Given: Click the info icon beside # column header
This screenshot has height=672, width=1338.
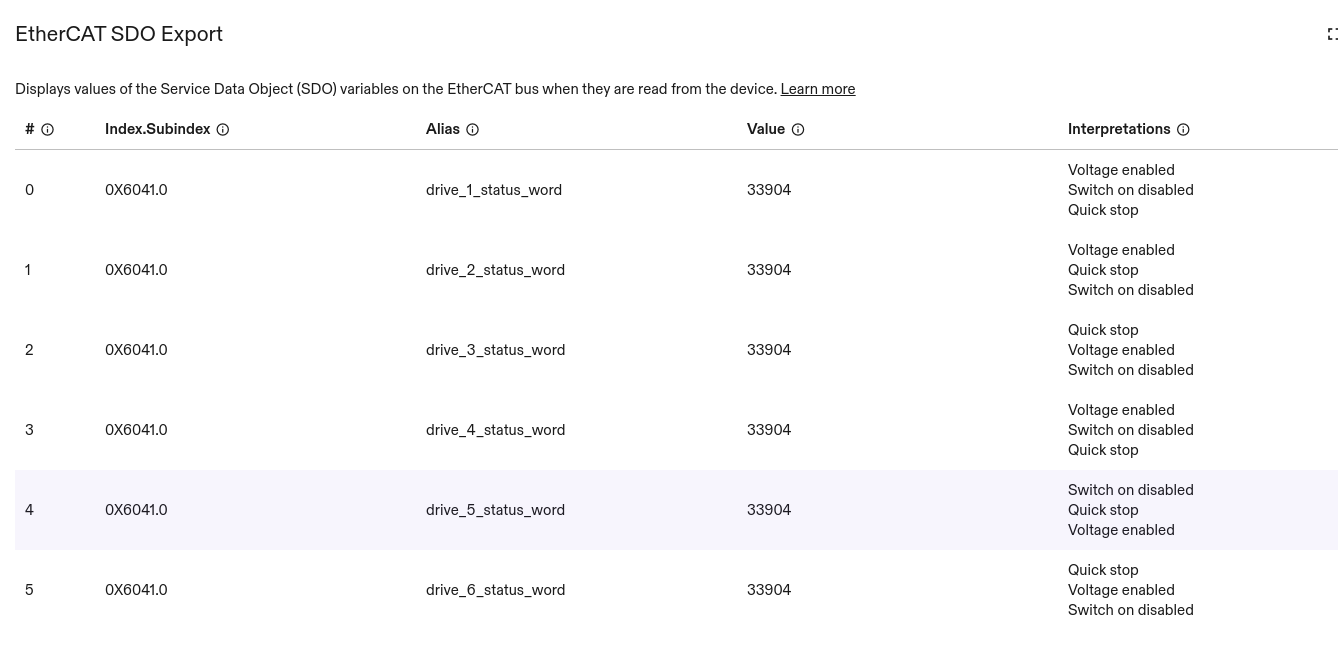Looking at the screenshot, I should (47, 129).
